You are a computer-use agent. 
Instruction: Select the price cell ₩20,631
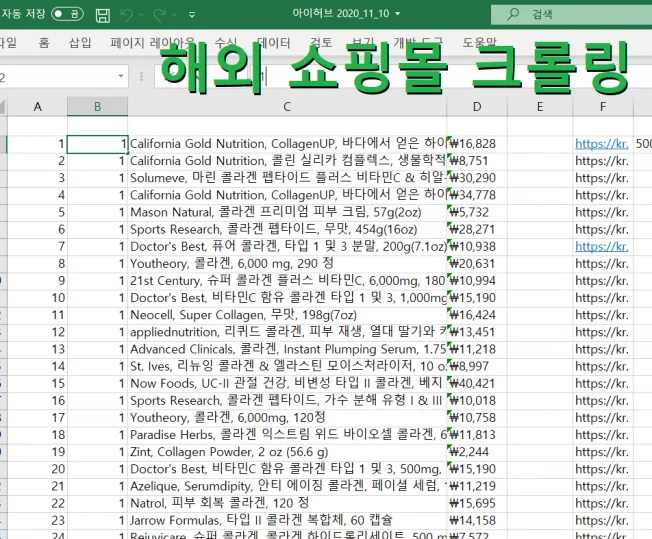pyautogui.click(x=477, y=264)
